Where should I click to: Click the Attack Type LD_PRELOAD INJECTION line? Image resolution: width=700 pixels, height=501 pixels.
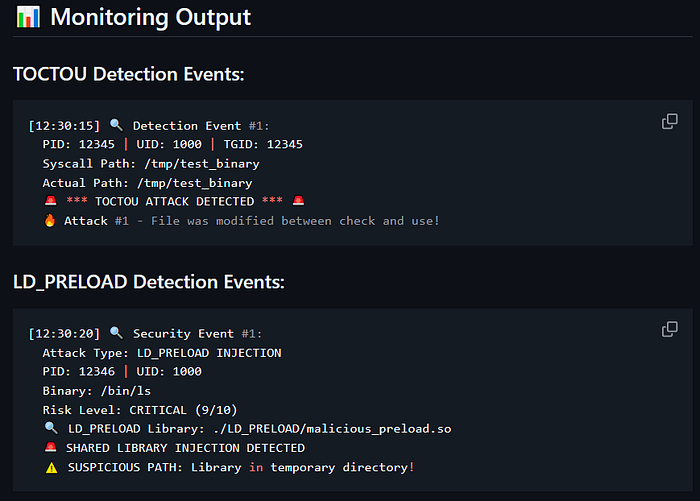click(x=161, y=353)
